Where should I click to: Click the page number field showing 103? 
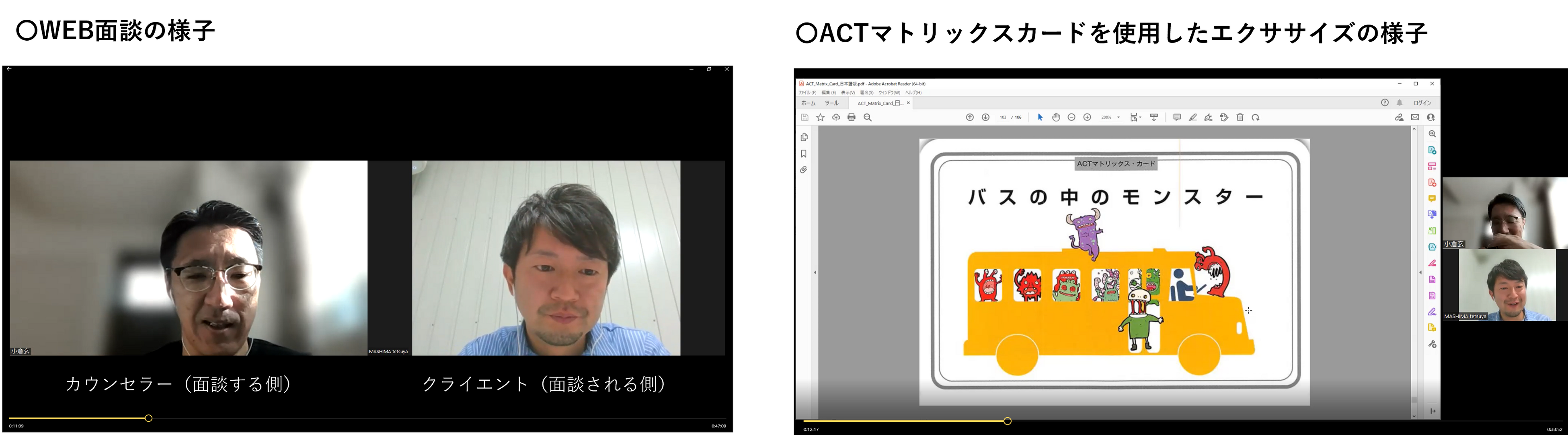coord(1003,117)
